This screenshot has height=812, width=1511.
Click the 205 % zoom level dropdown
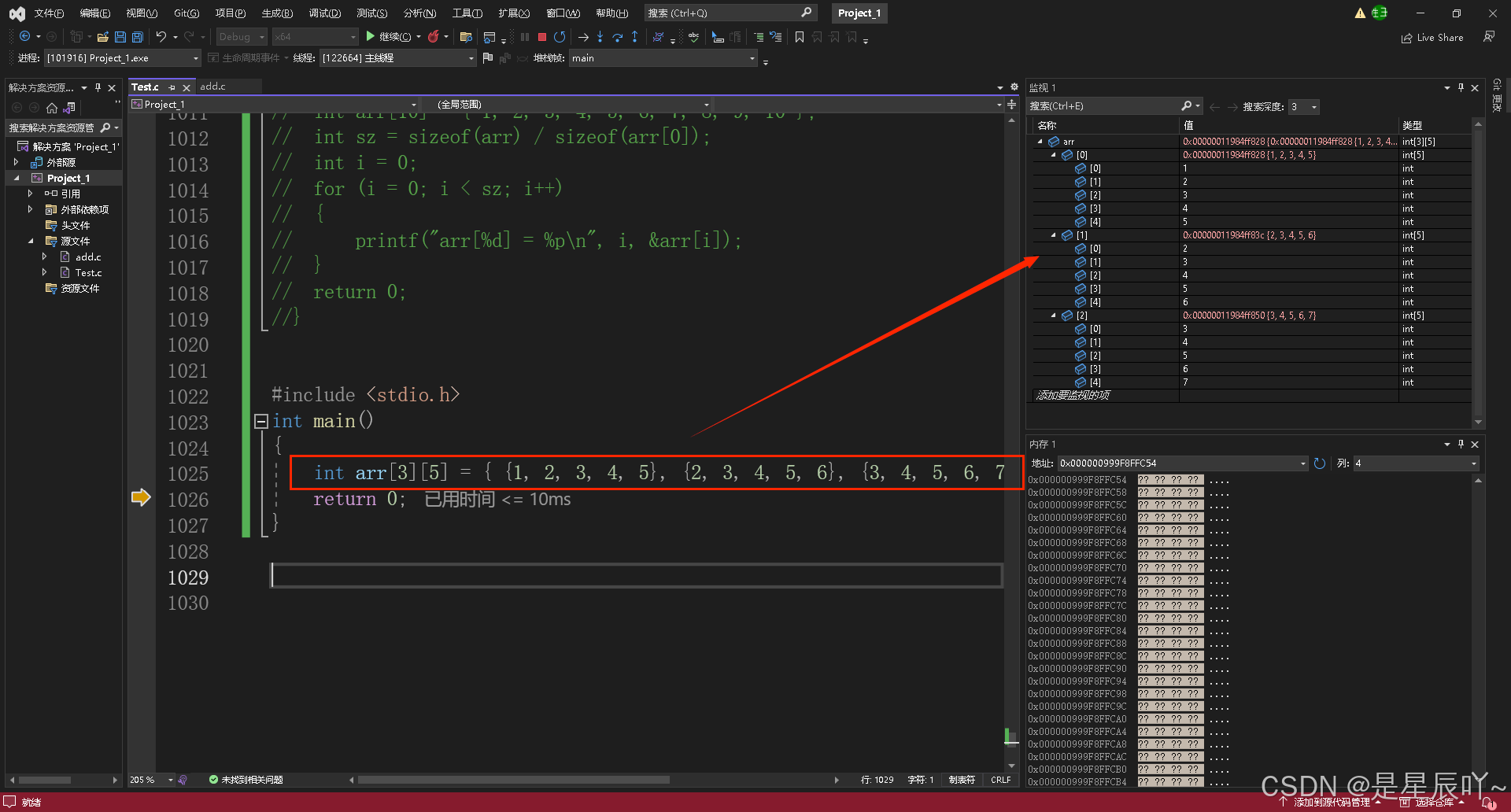coord(151,780)
